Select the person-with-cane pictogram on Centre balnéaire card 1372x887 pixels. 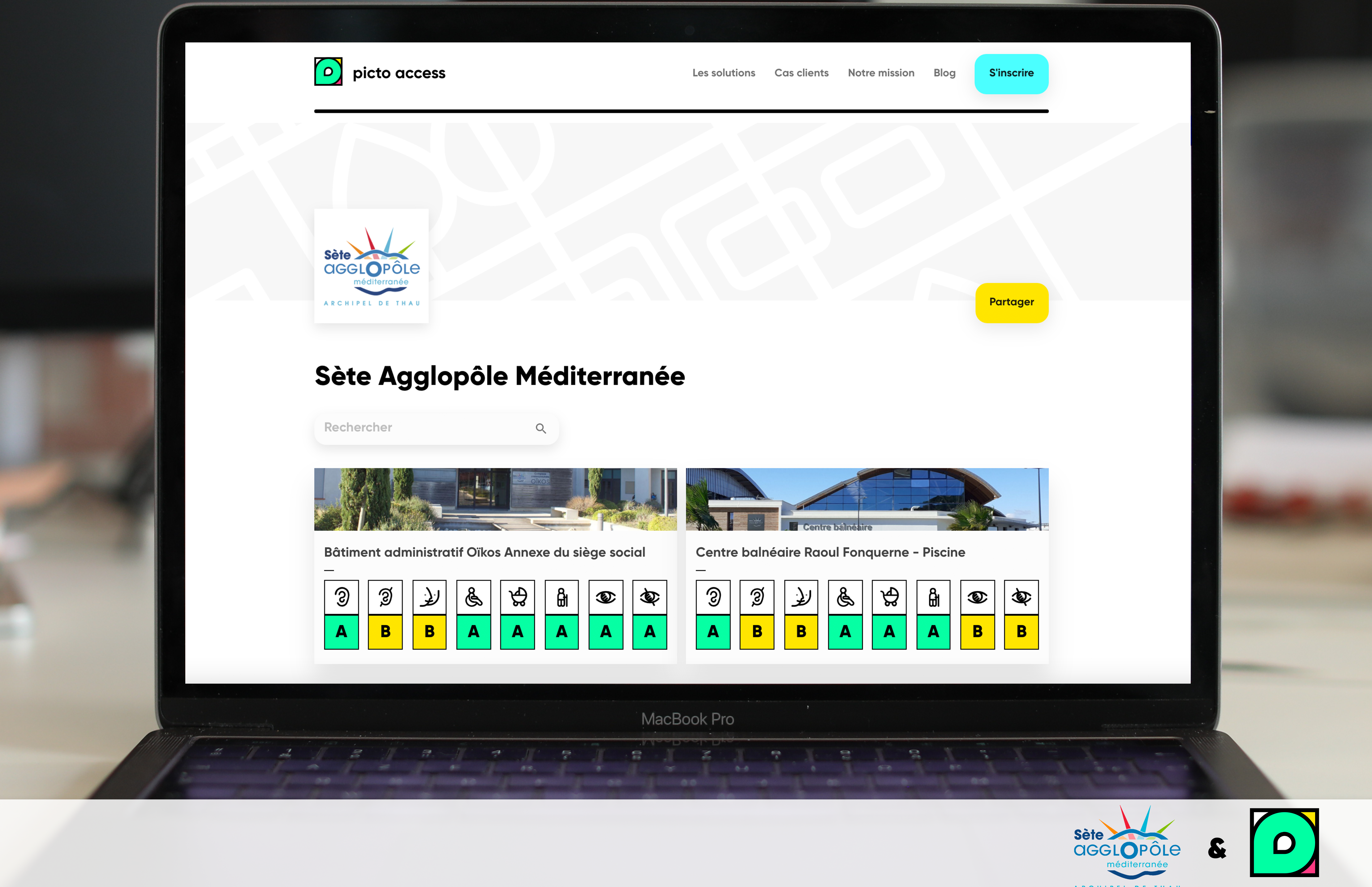click(933, 597)
